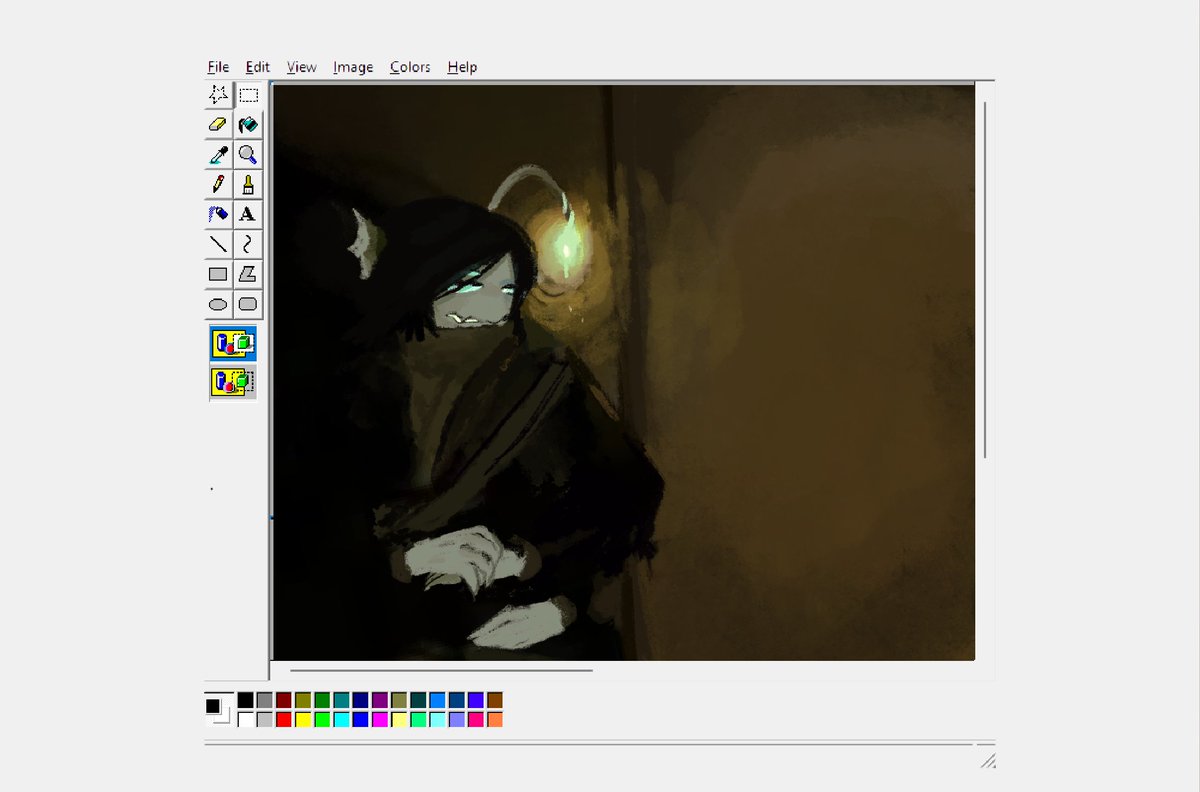The width and height of the screenshot is (1200, 792).
Task: Click the window resize grip corner
Action: tap(987, 761)
